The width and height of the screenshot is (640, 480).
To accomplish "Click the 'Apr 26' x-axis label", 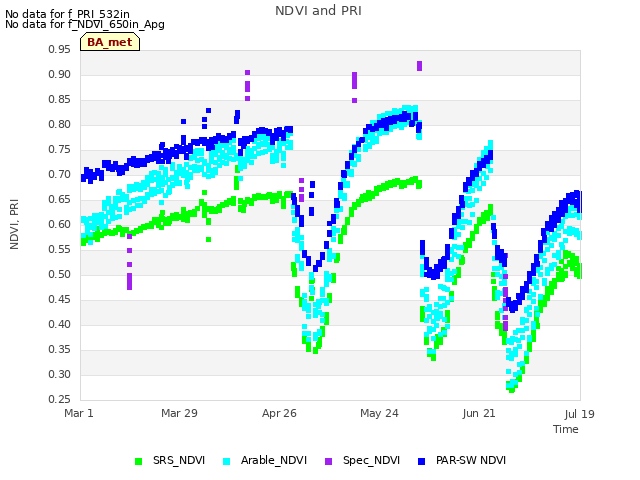I will pyautogui.click(x=279, y=413).
